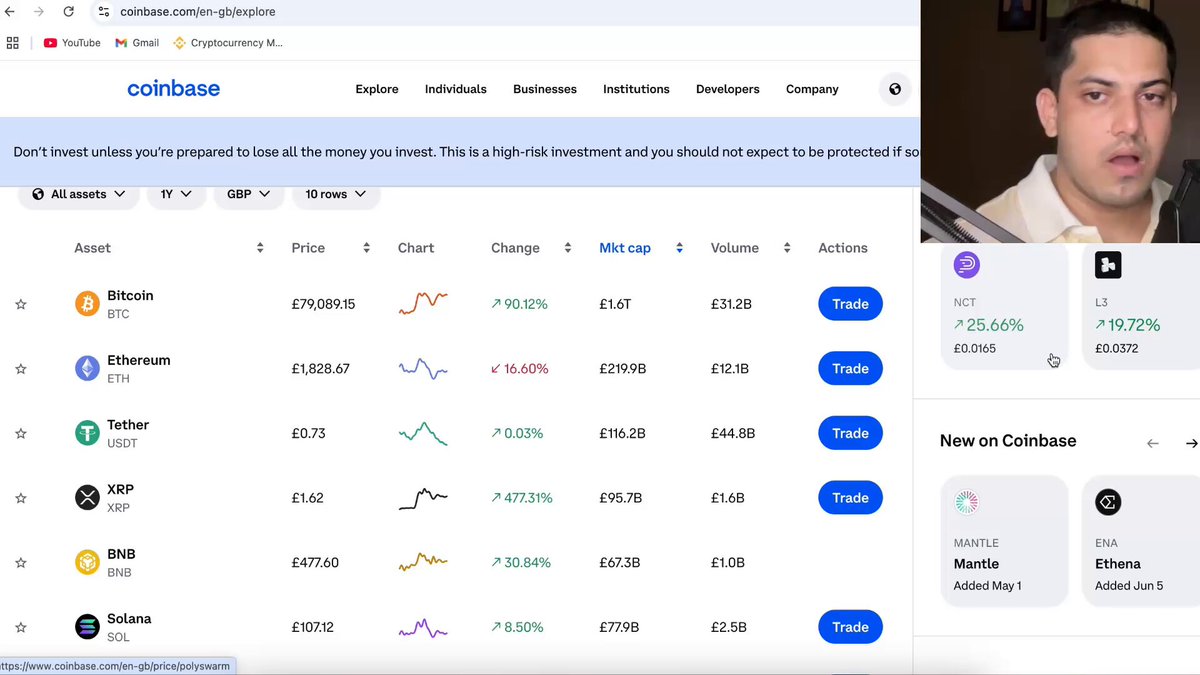Screen dimensions: 1200x675
Task: Click the L3 token icon
Action: click(x=1108, y=265)
